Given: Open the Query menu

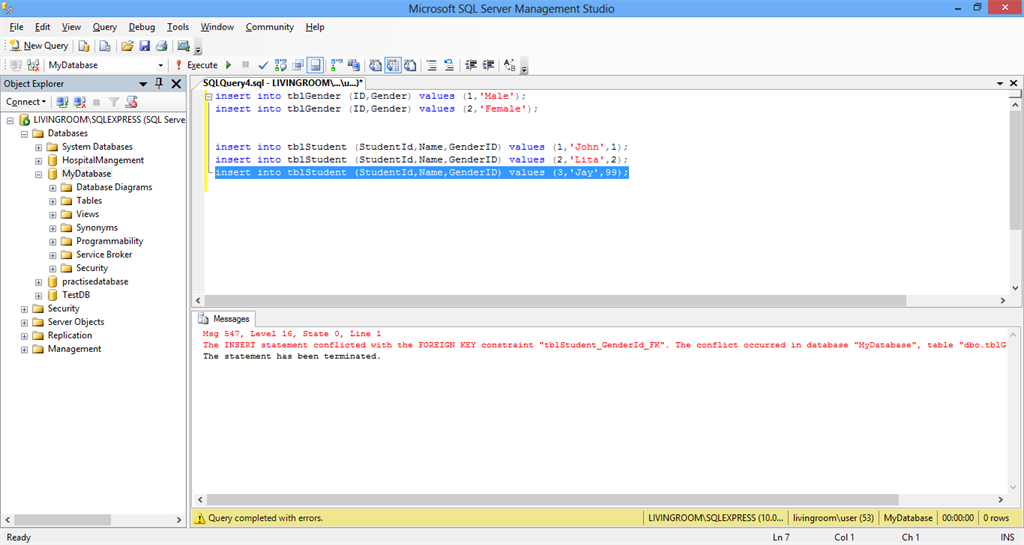Looking at the screenshot, I should pos(104,27).
